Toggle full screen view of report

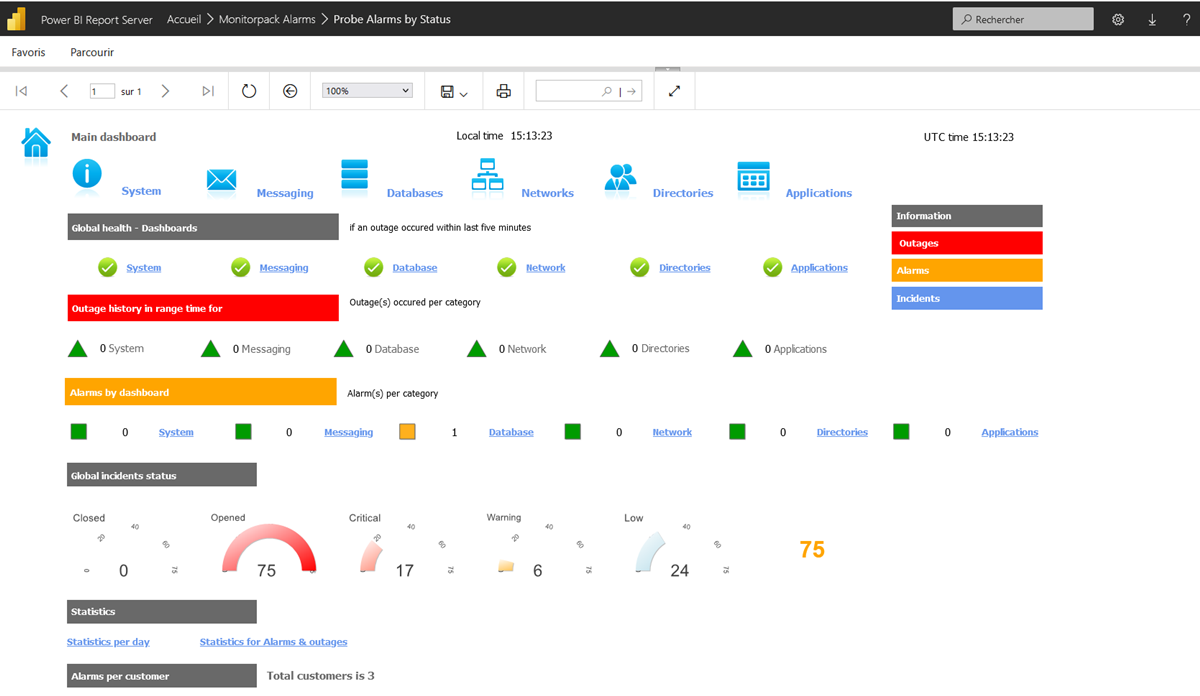click(x=674, y=91)
